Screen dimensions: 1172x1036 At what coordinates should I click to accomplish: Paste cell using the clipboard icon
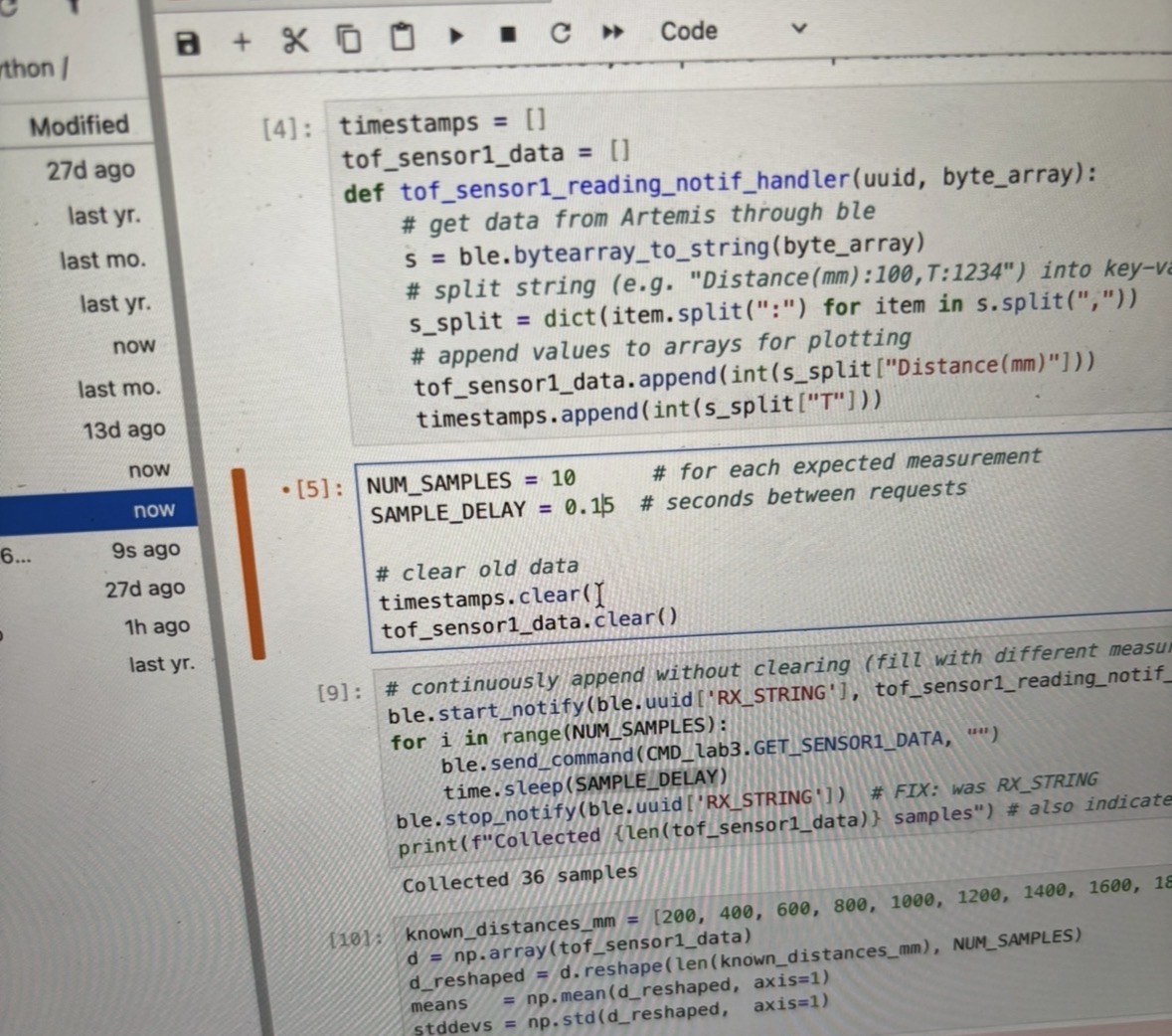click(x=402, y=37)
